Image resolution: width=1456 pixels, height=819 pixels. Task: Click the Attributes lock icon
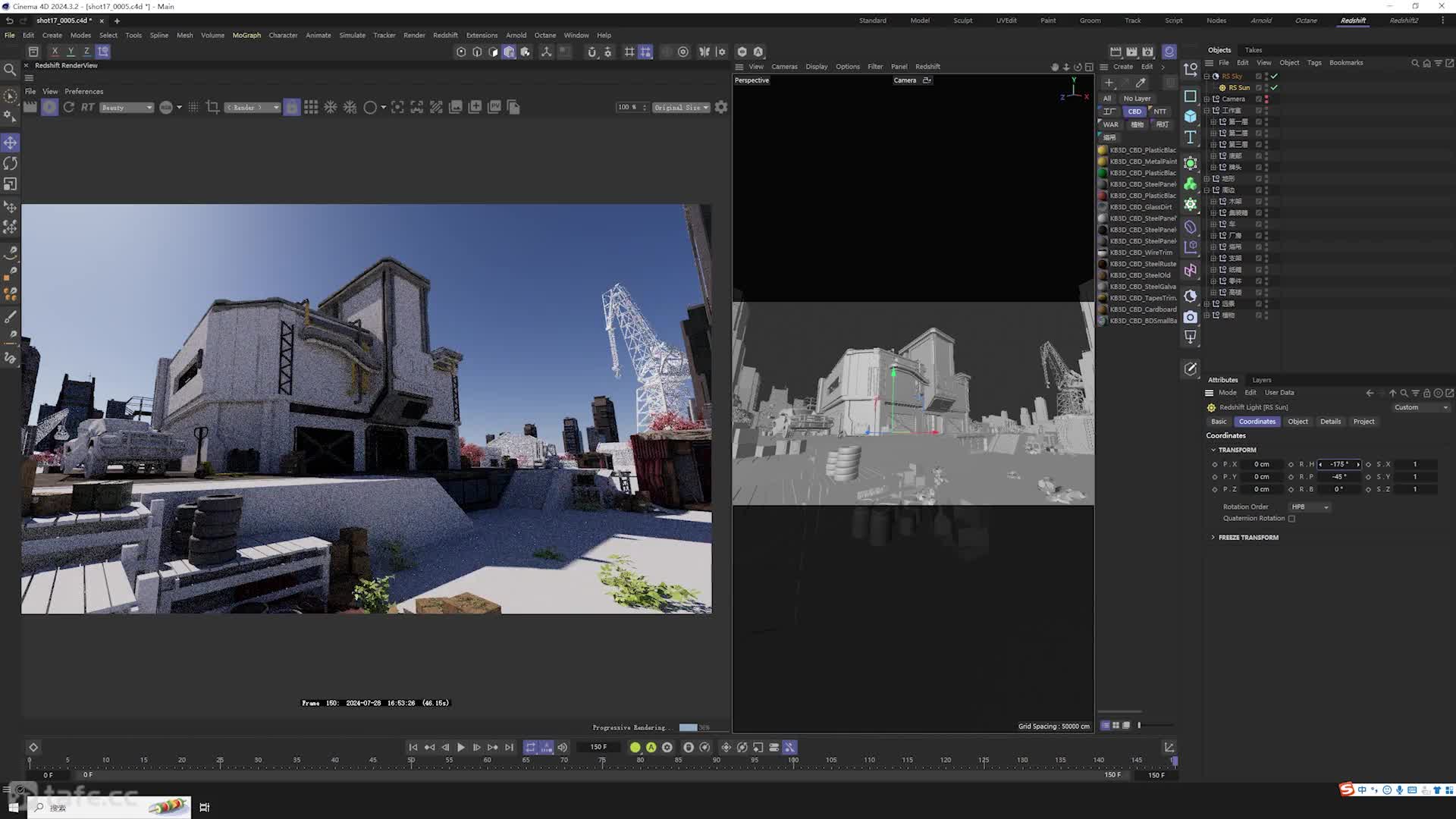coord(1426,393)
